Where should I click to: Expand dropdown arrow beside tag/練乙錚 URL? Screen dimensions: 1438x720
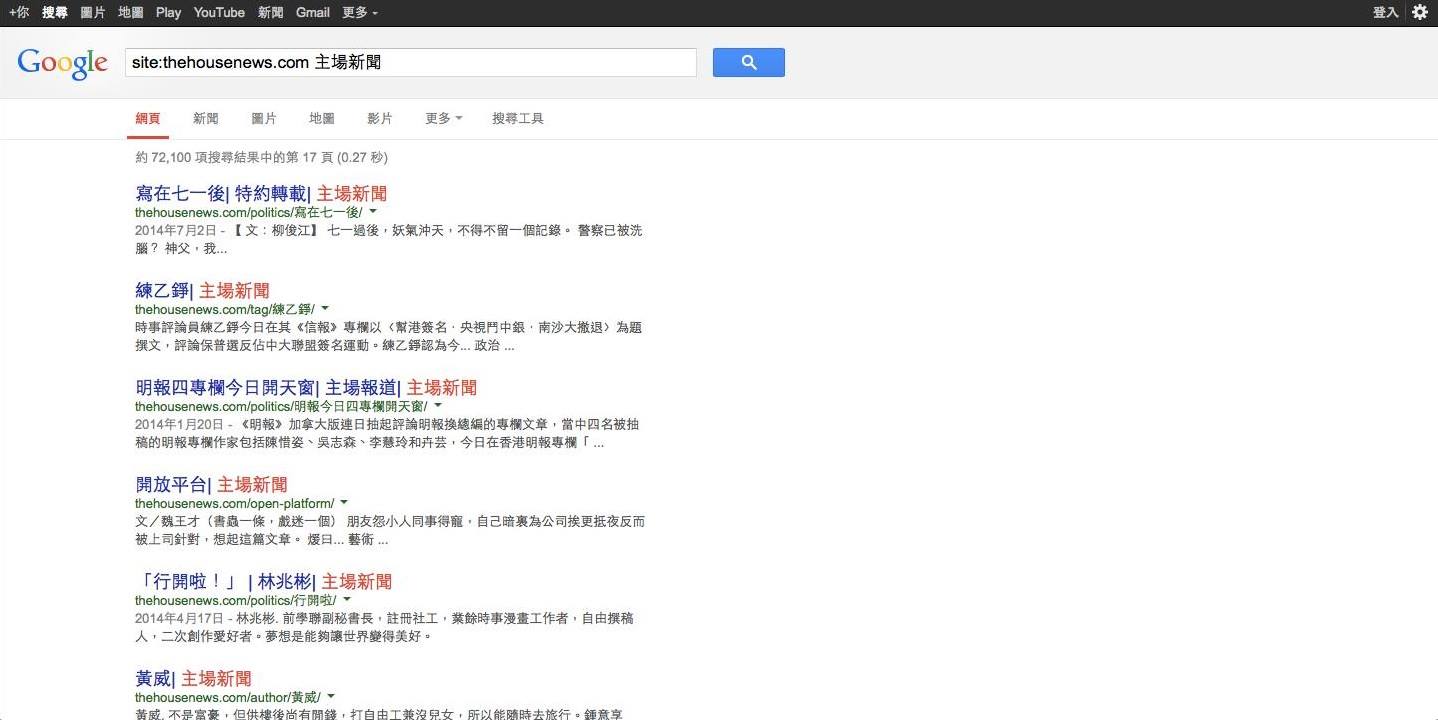coord(325,309)
